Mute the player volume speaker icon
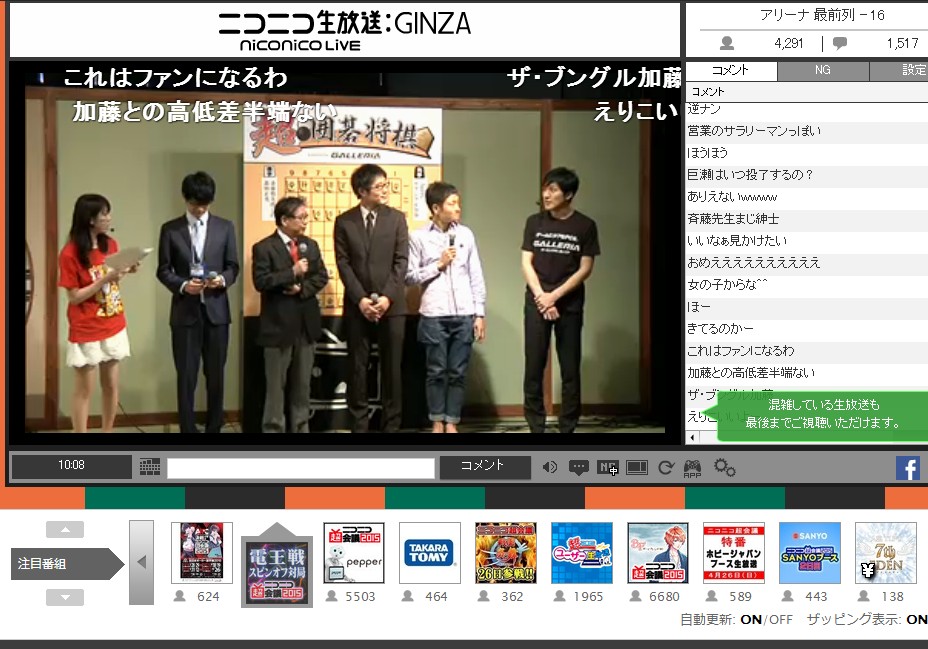This screenshot has height=649, width=928. 549,467
